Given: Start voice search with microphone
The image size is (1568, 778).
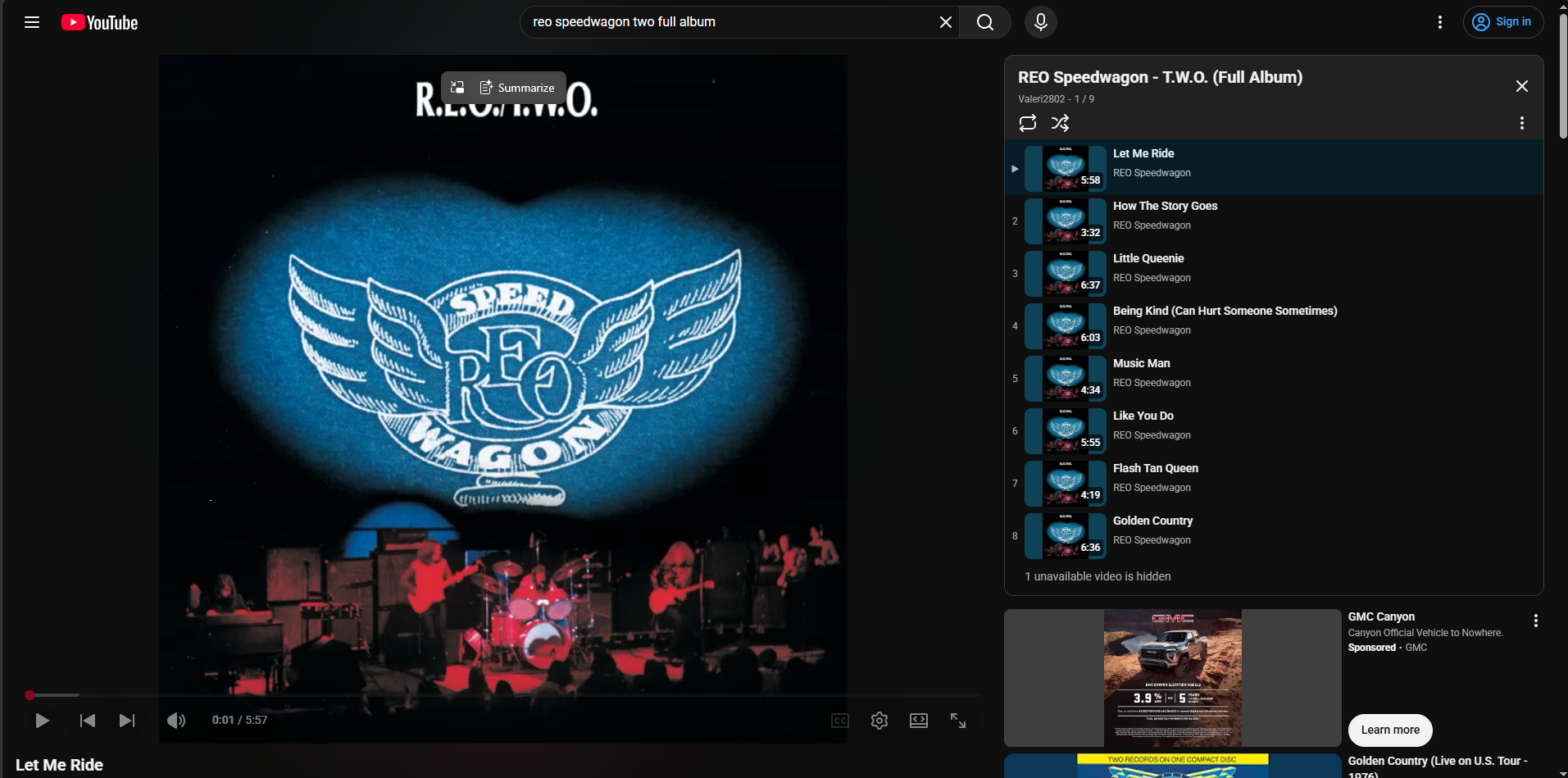Looking at the screenshot, I should tap(1041, 22).
